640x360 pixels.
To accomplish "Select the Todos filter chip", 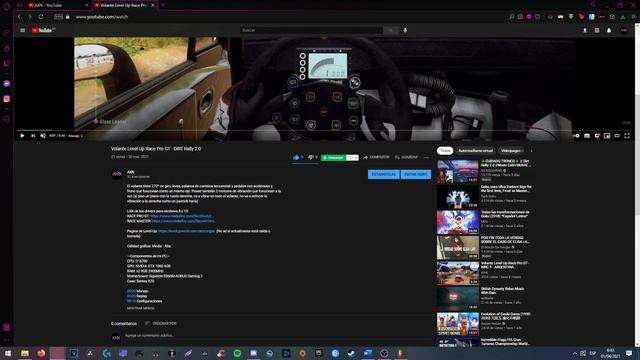I will pos(445,151).
